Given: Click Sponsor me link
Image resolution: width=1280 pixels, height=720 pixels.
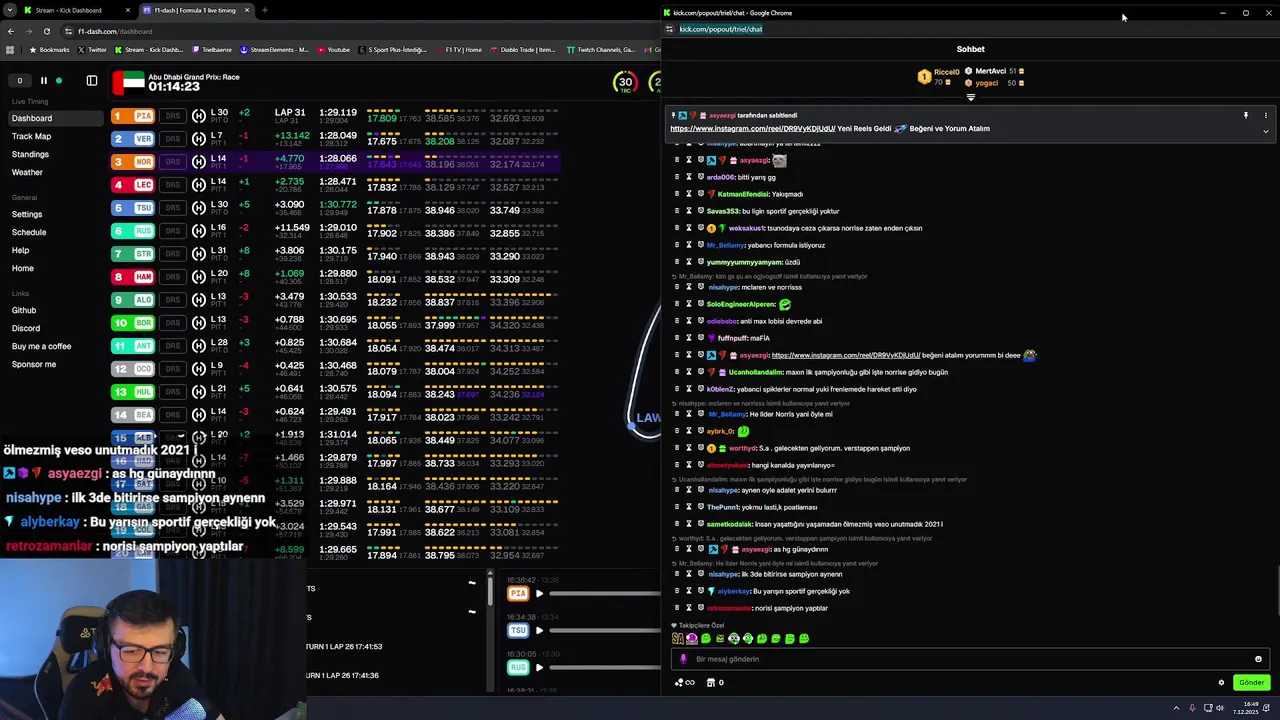Looking at the screenshot, I should coord(34,364).
